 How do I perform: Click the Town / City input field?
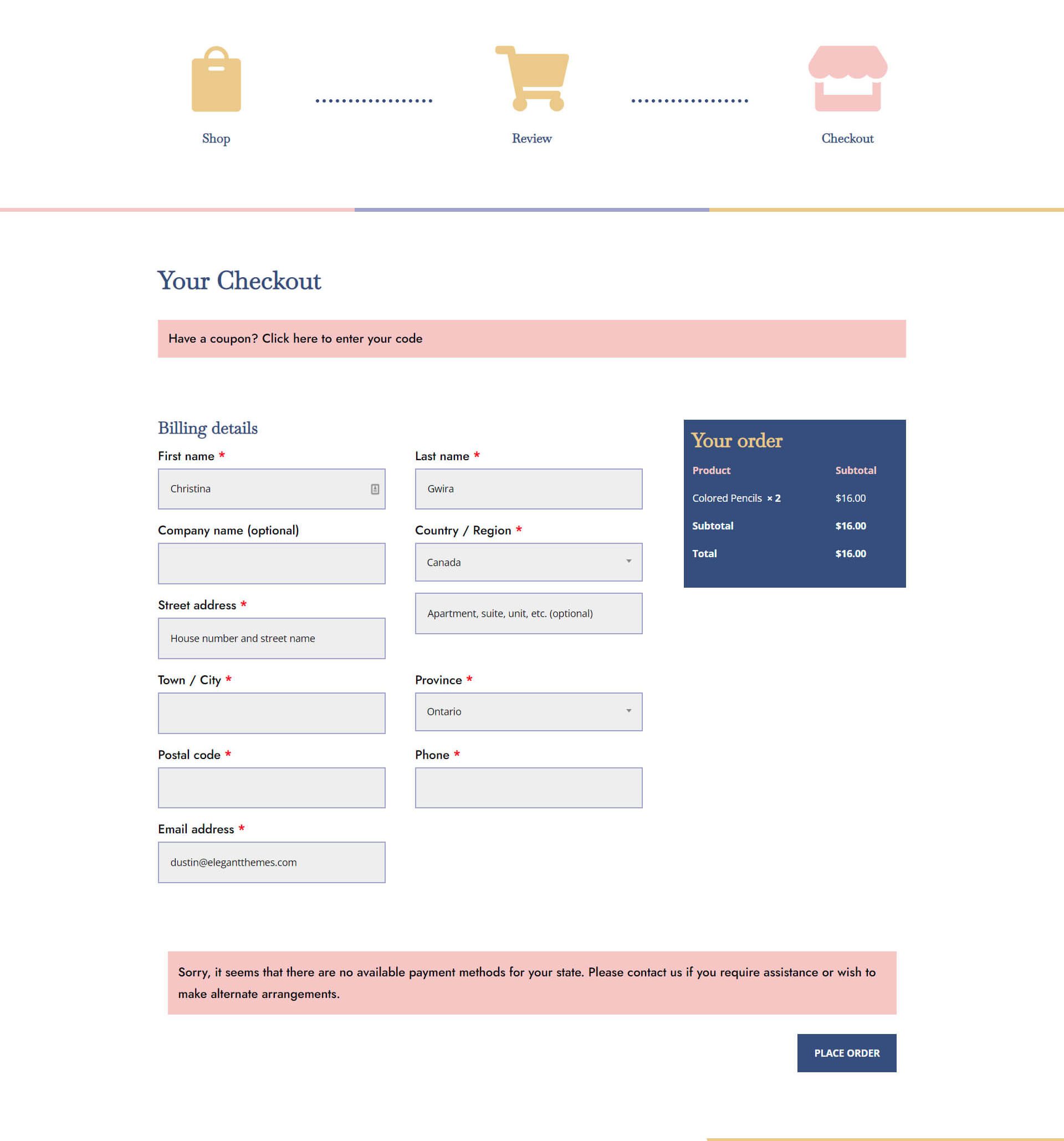pyautogui.click(x=272, y=712)
